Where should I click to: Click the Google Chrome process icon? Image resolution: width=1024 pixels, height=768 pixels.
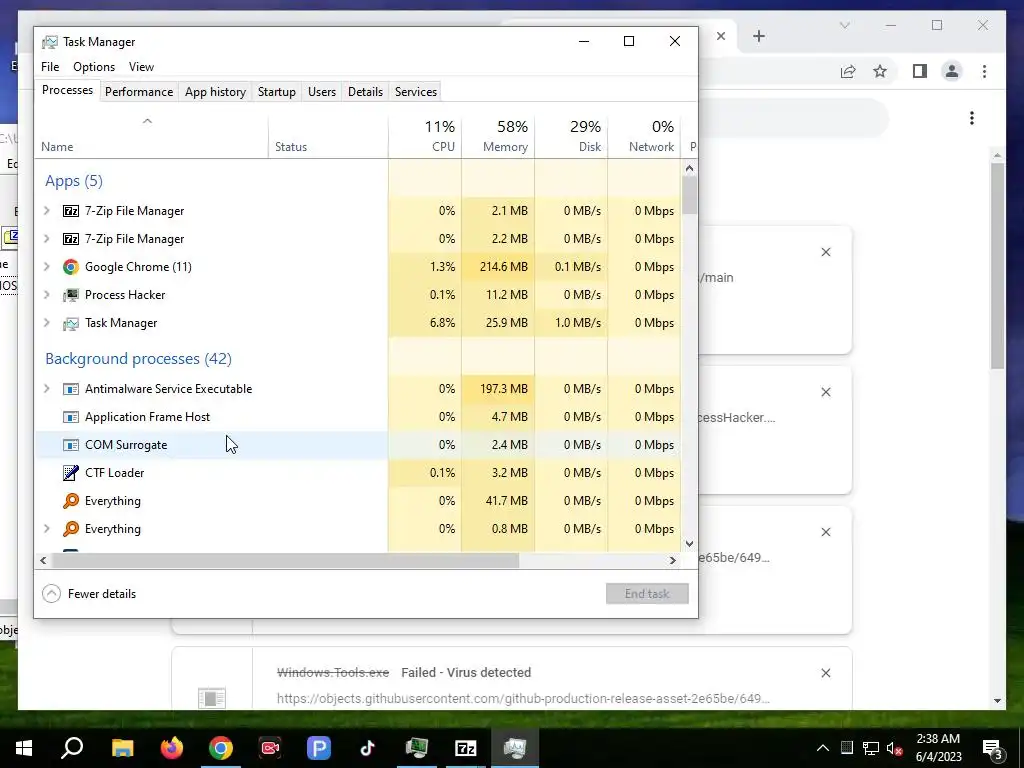coord(71,266)
